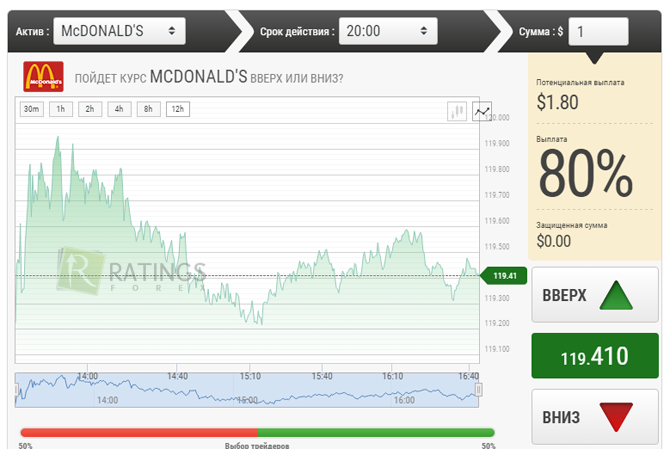Click the blue navigator mini chart

(x=247, y=390)
